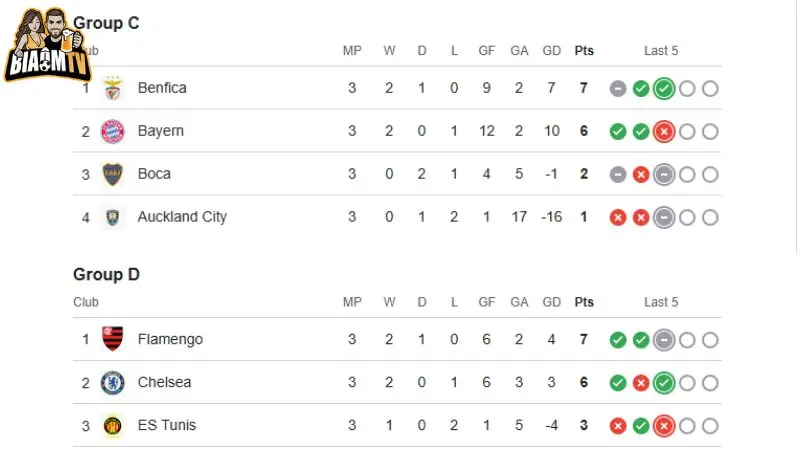Open the Chelsea team name link

point(164,382)
